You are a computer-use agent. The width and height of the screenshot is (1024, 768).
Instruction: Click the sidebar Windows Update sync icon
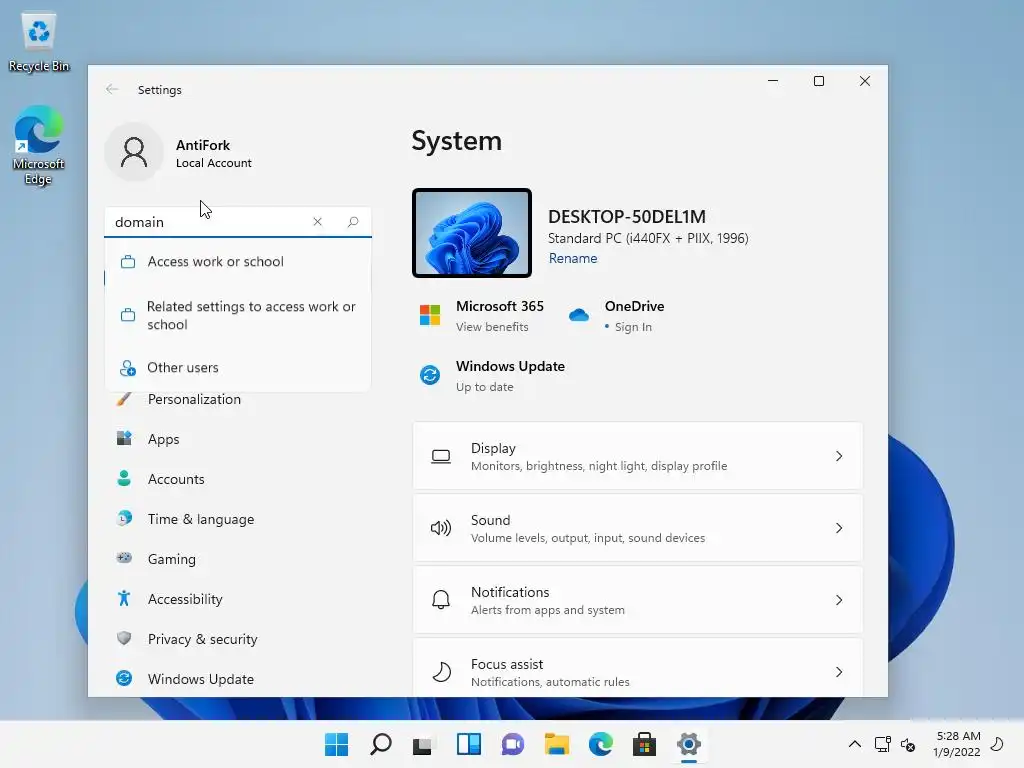(x=124, y=678)
